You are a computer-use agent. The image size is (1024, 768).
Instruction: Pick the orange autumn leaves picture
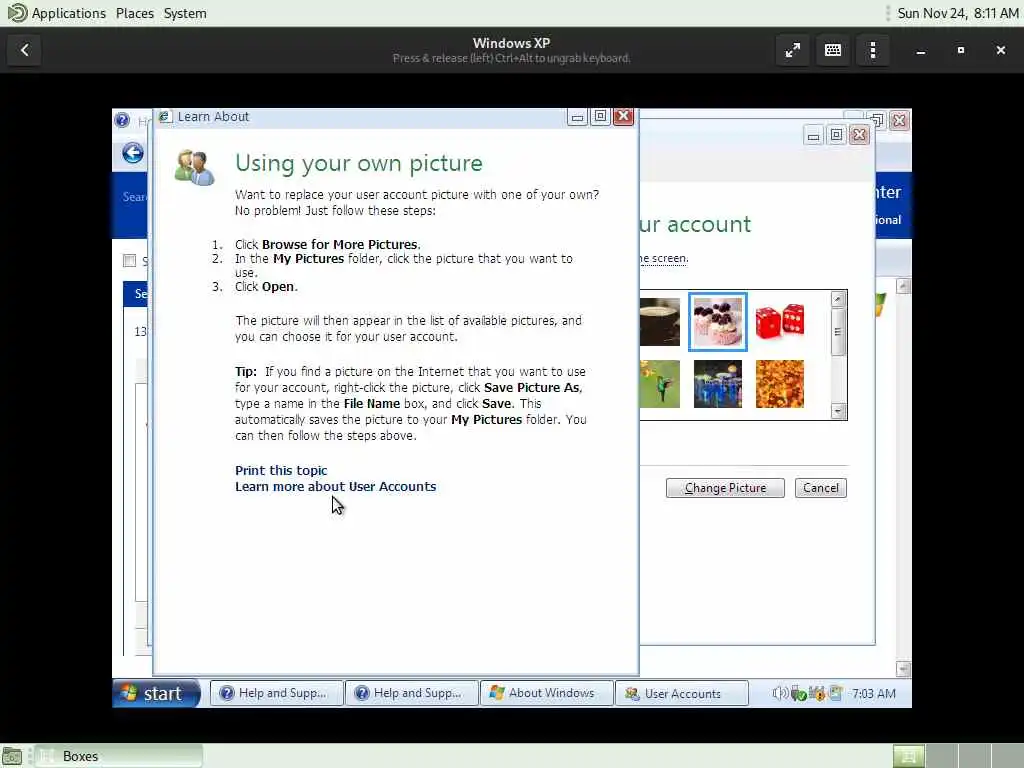[780, 384]
